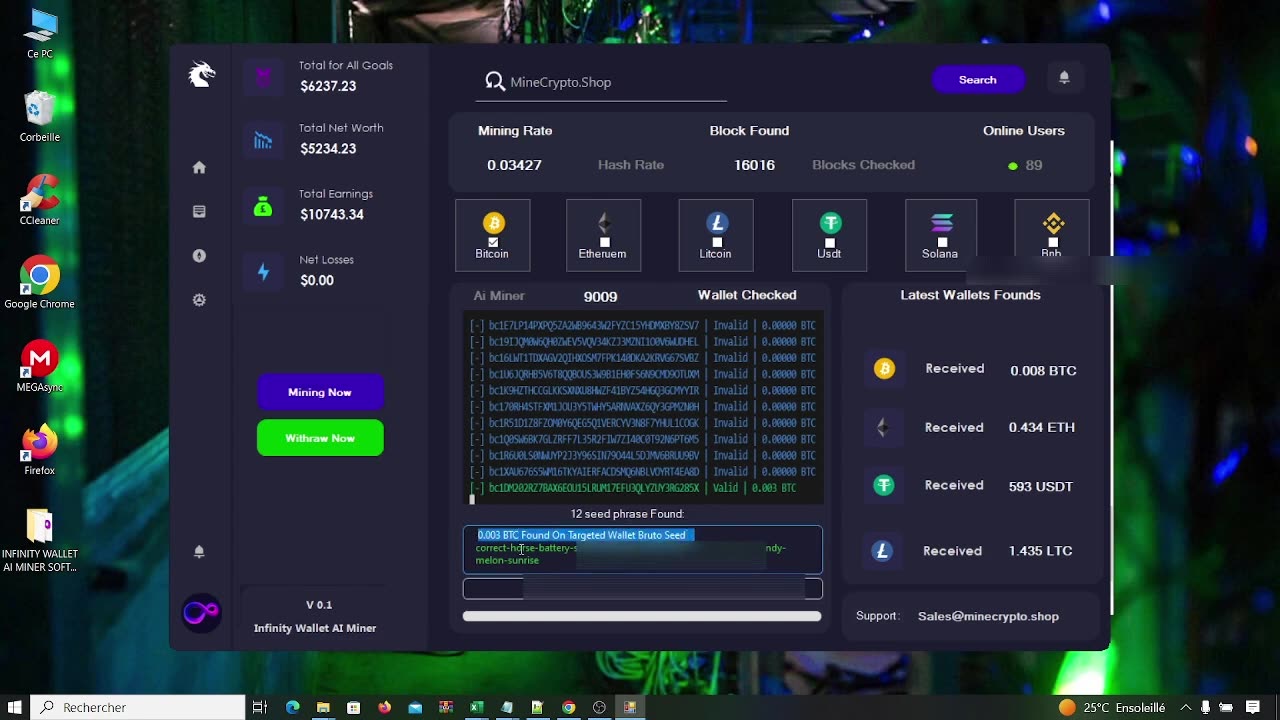Image resolution: width=1280 pixels, height=720 pixels.
Task: Select the CCleaner desktop icon
Action: 40,200
